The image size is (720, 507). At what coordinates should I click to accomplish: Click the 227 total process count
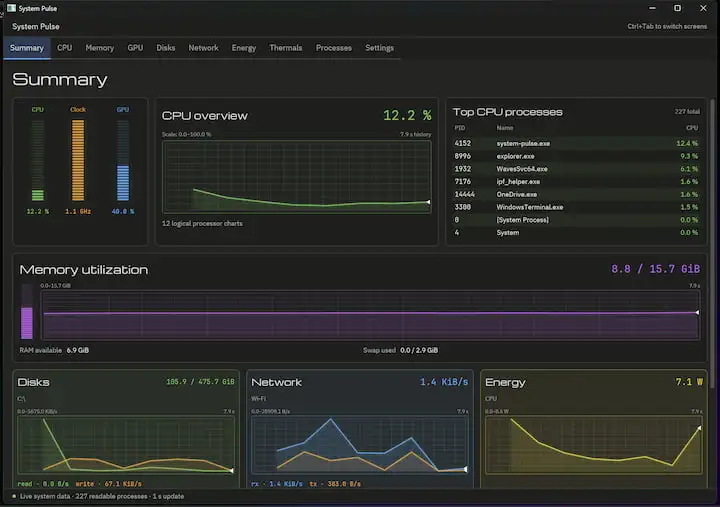687,112
